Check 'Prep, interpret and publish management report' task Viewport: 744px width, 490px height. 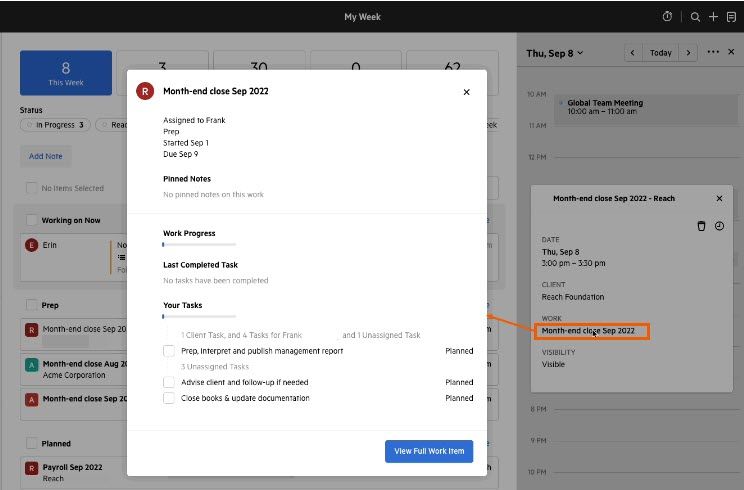tap(169, 351)
